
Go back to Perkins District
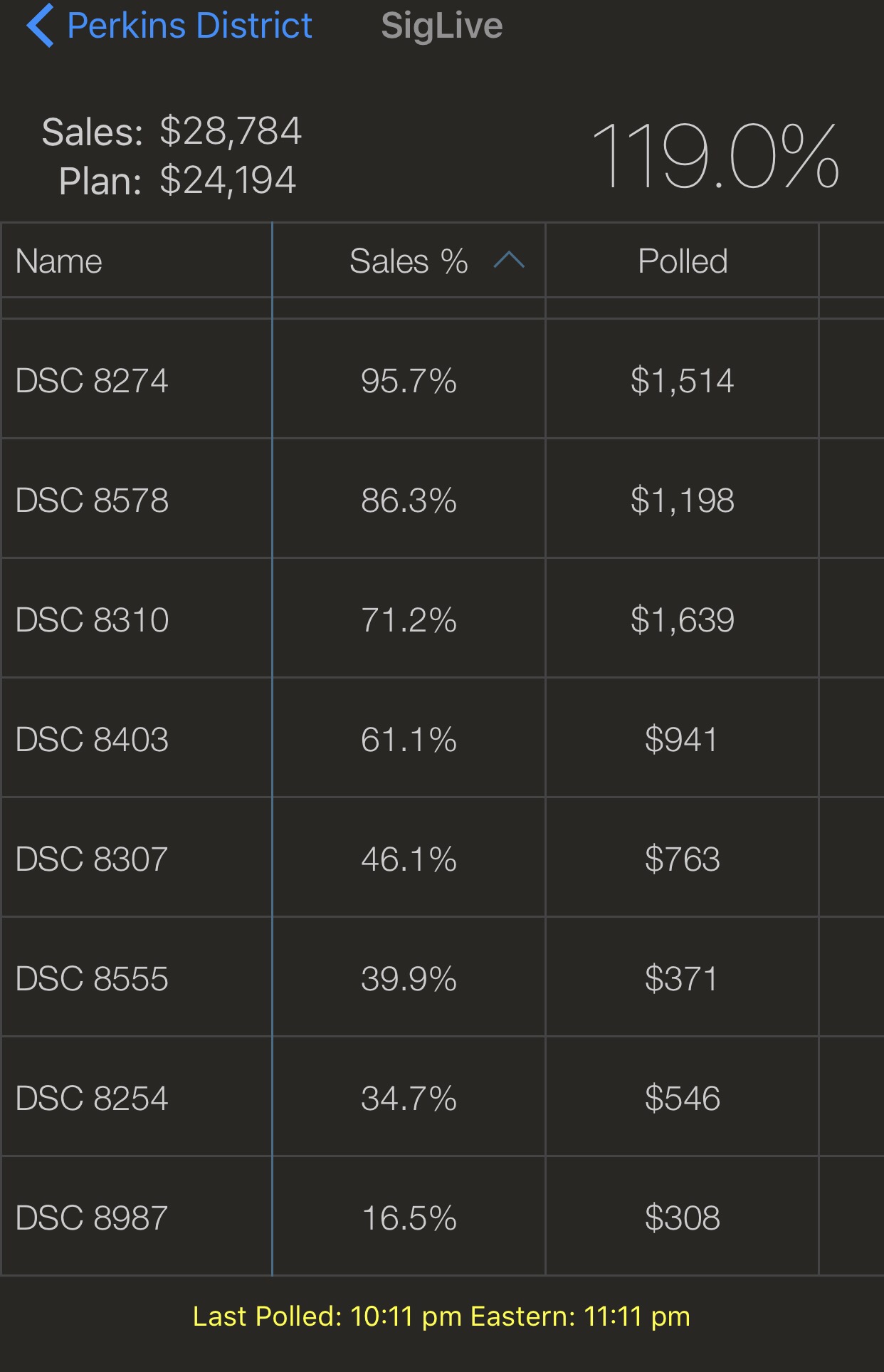click(189, 26)
